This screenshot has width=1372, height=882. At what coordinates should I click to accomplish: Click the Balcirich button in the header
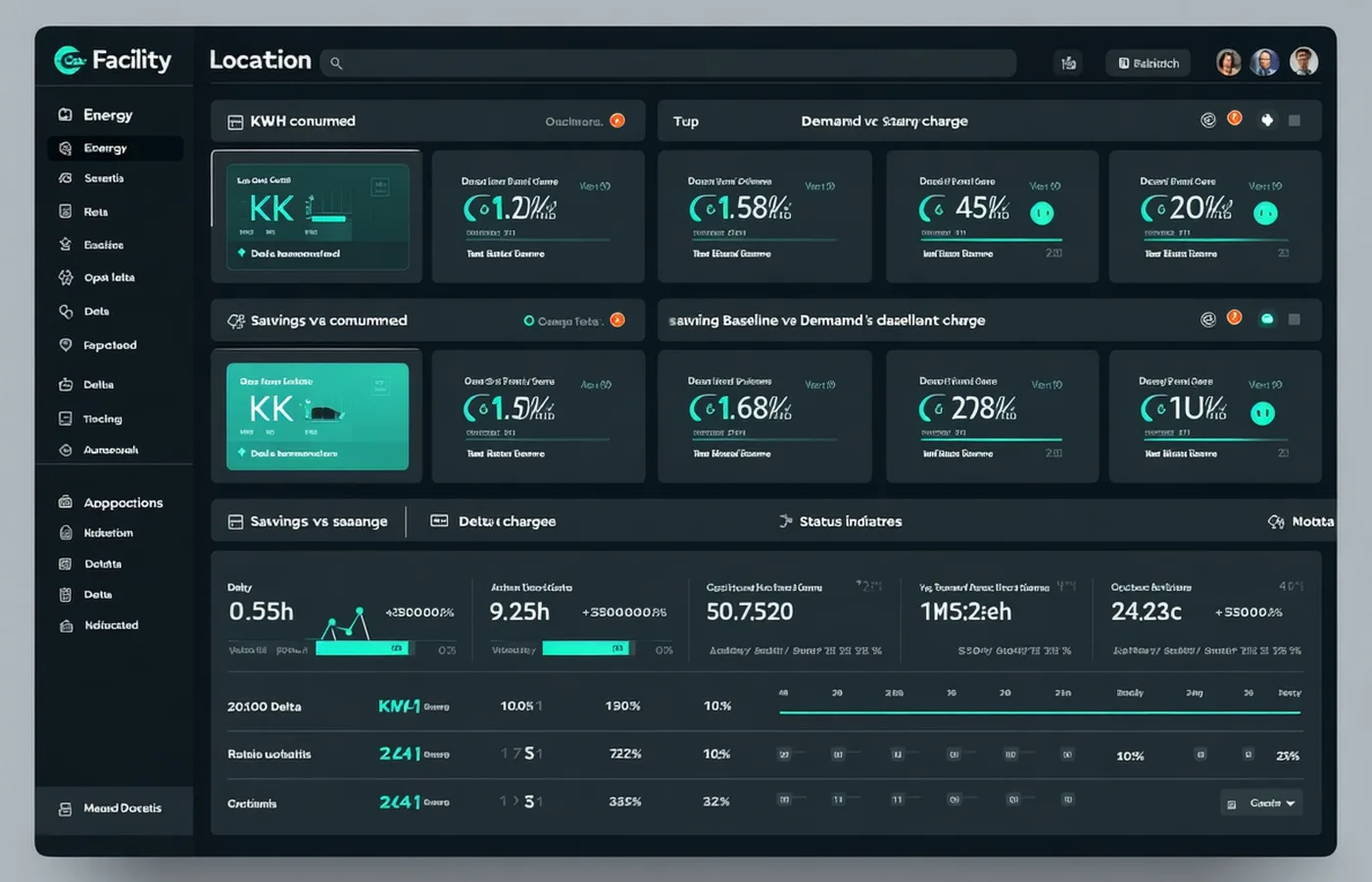click(x=1149, y=63)
